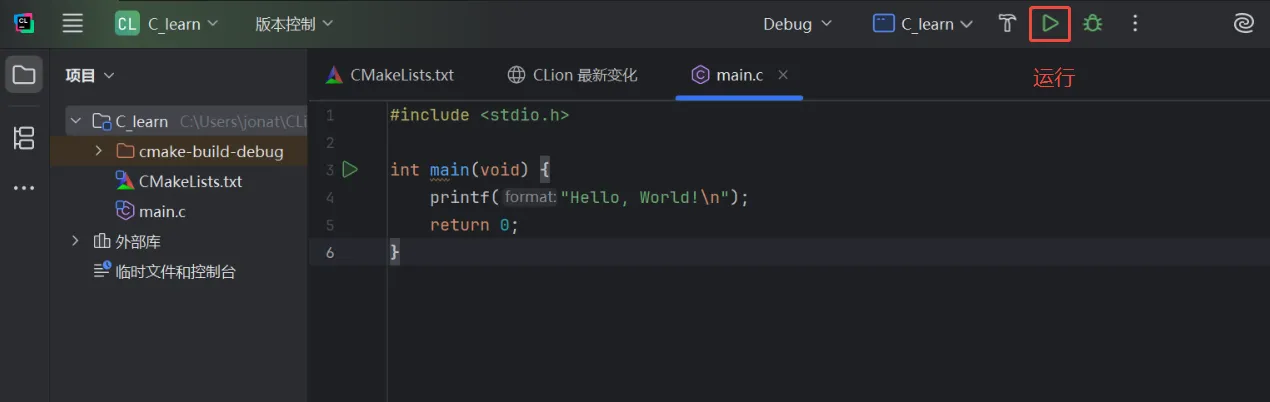Click line number 6 in gutter
This screenshot has width=1270, height=402.
click(x=329, y=252)
